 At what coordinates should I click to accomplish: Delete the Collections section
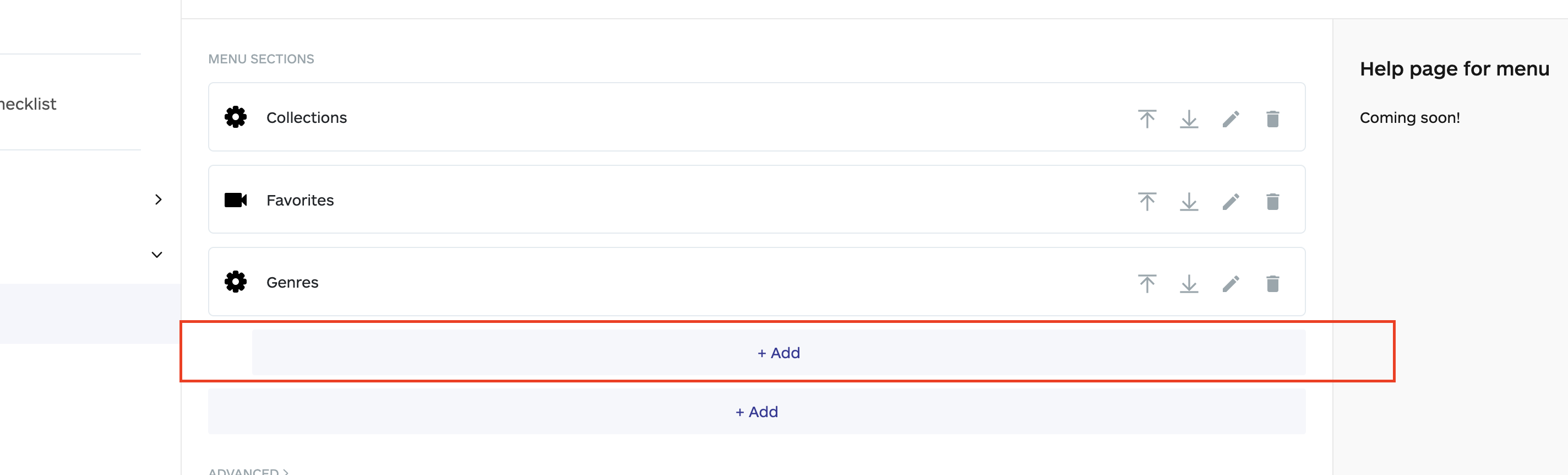(1273, 117)
